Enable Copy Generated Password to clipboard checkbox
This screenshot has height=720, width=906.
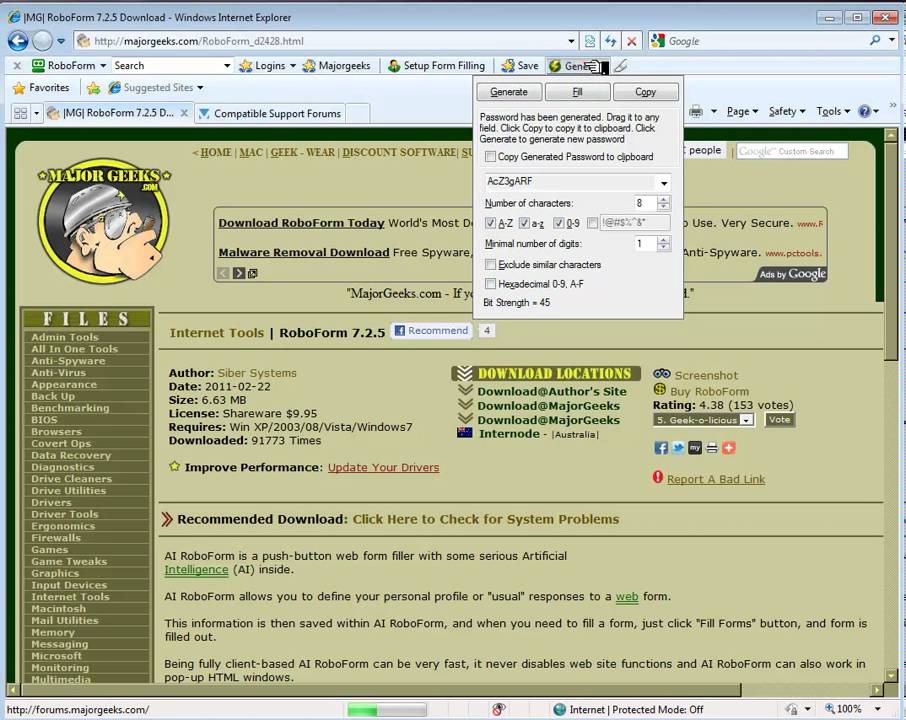(x=490, y=157)
